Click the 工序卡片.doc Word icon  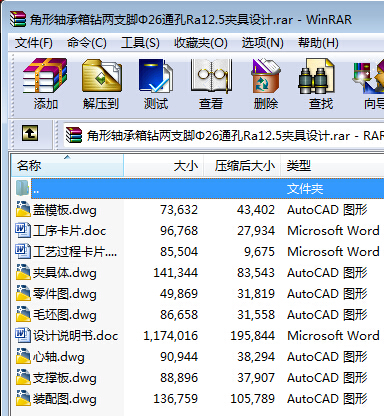point(23,230)
